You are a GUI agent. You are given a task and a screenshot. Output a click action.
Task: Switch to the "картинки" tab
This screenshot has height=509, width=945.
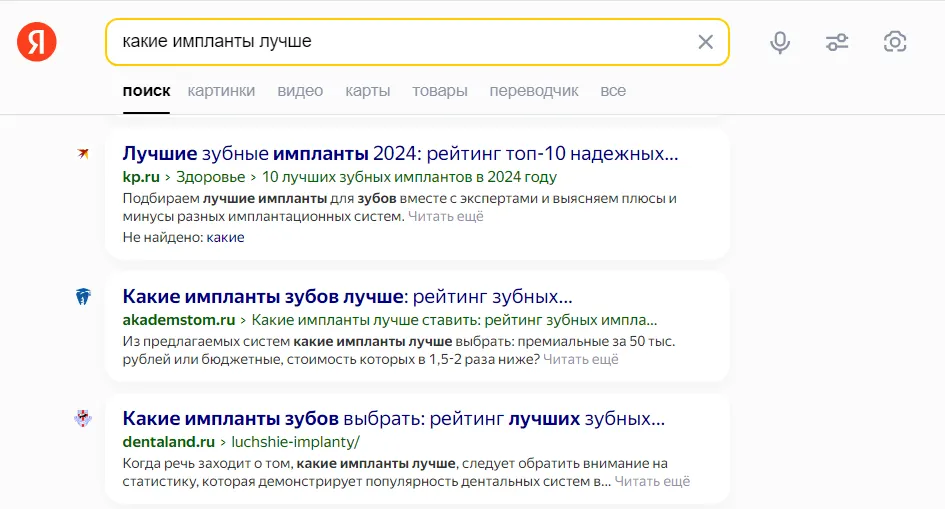point(221,91)
